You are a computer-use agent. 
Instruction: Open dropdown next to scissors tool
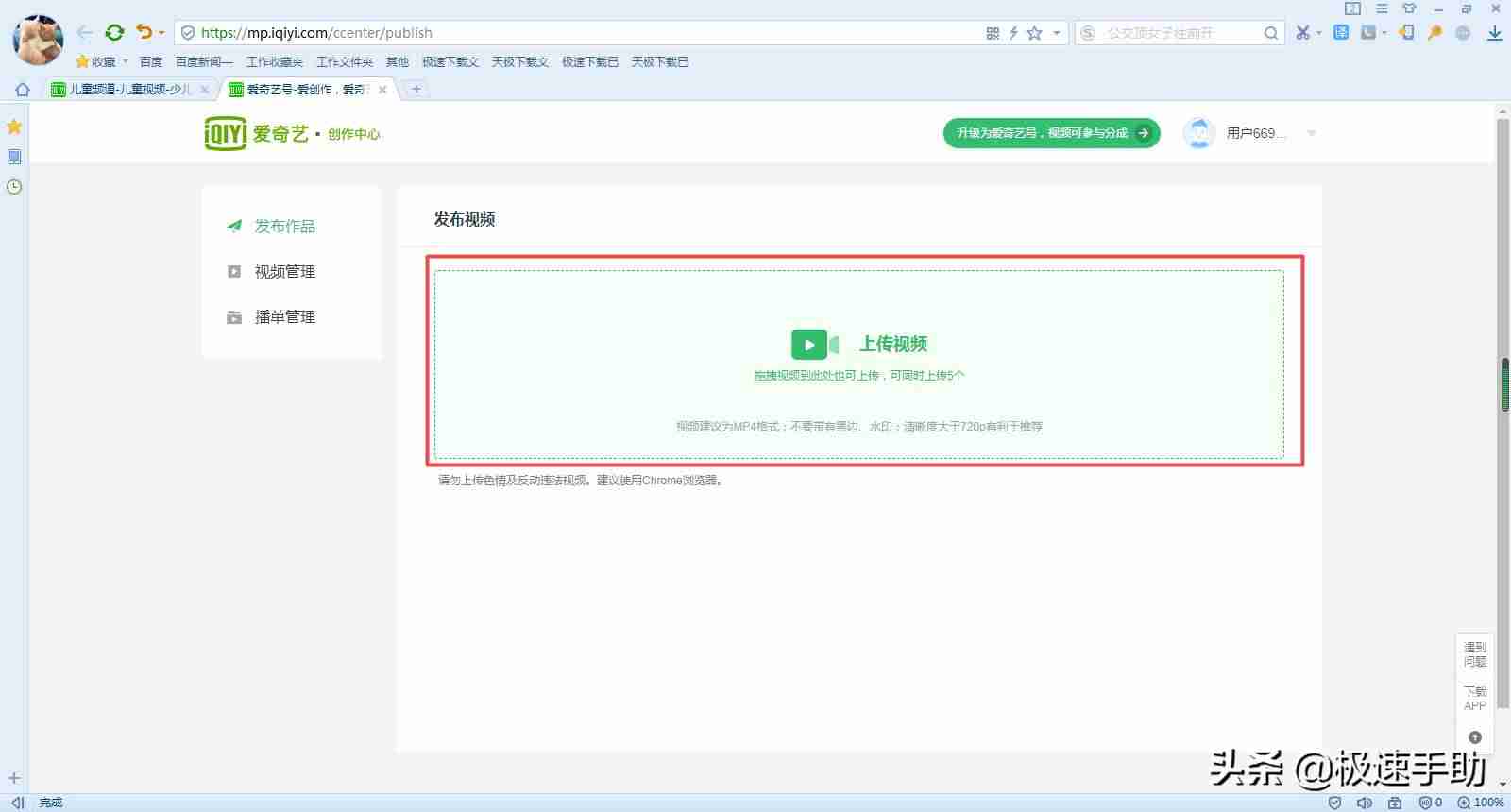[1319, 33]
